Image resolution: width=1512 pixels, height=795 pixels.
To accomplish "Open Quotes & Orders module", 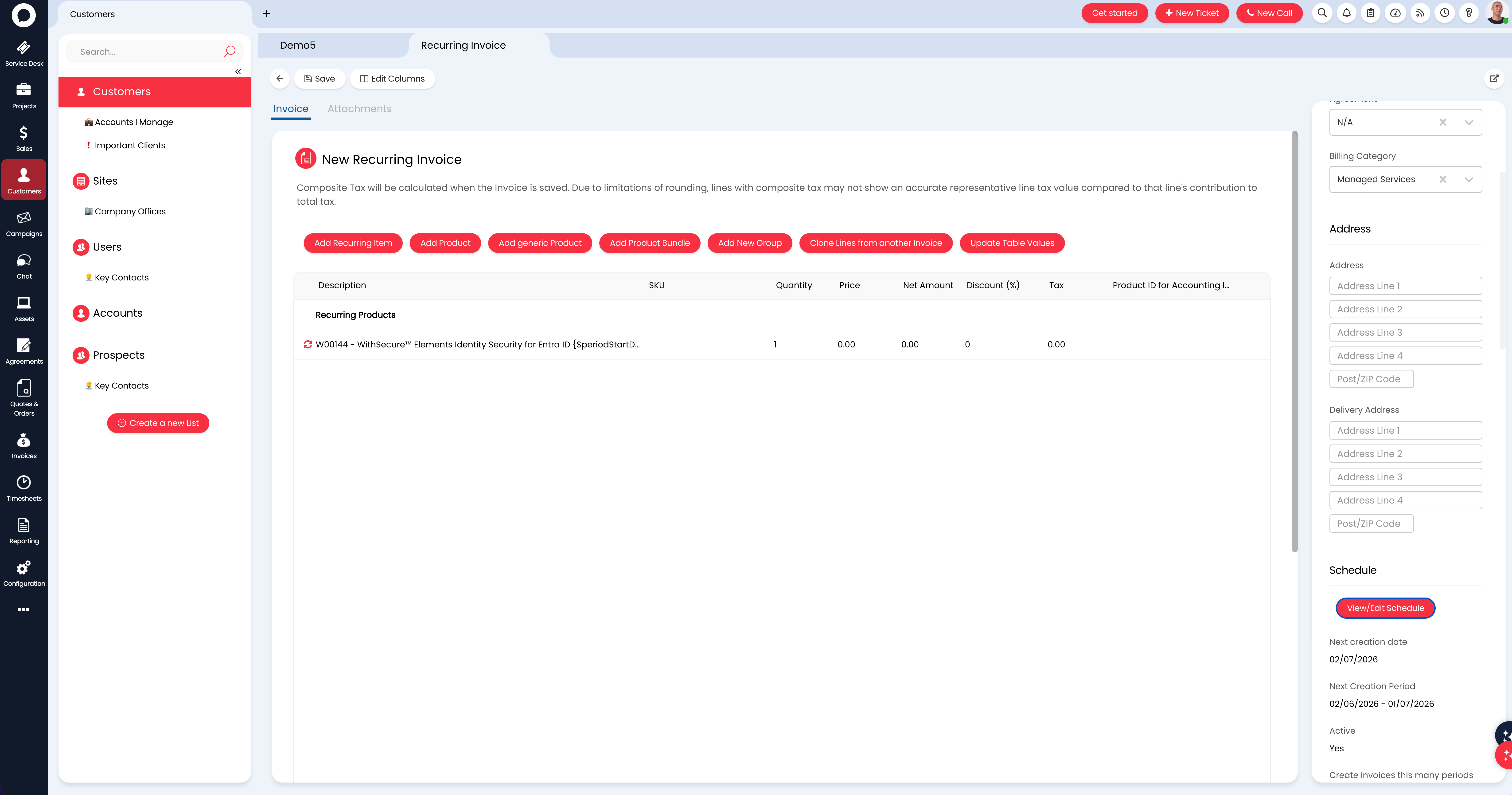I will click(23, 397).
